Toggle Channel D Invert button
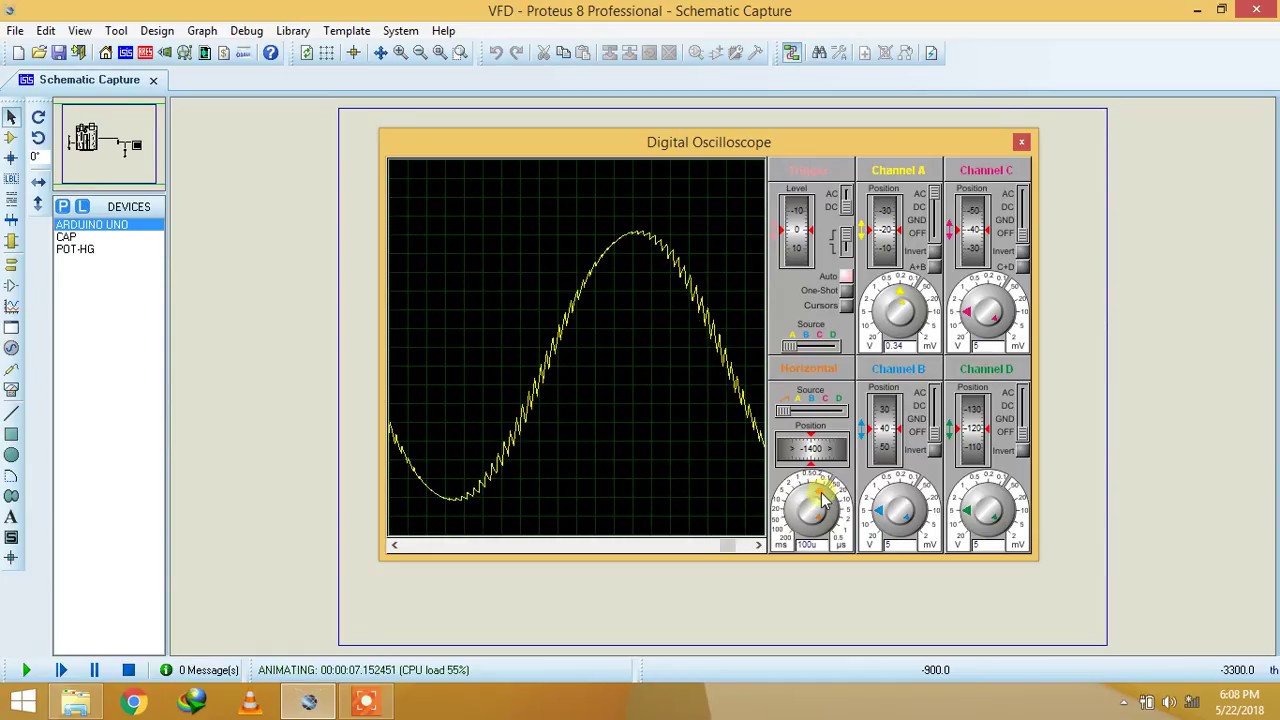The height and width of the screenshot is (720, 1280). tap(1022, 450)
